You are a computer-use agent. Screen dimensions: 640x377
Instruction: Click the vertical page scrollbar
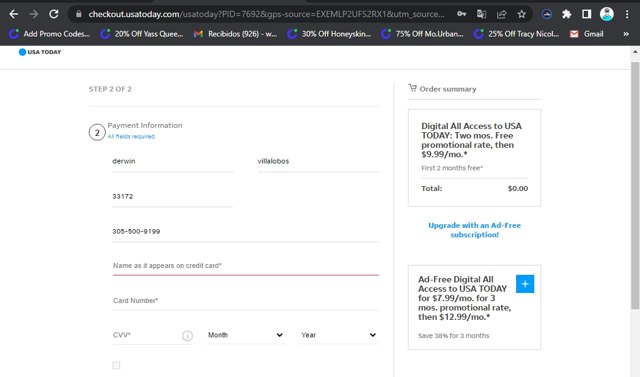coord(635,186)
